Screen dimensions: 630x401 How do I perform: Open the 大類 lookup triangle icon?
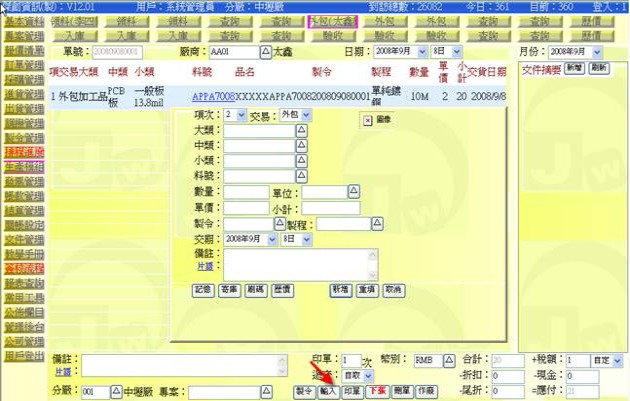point(302,131)
